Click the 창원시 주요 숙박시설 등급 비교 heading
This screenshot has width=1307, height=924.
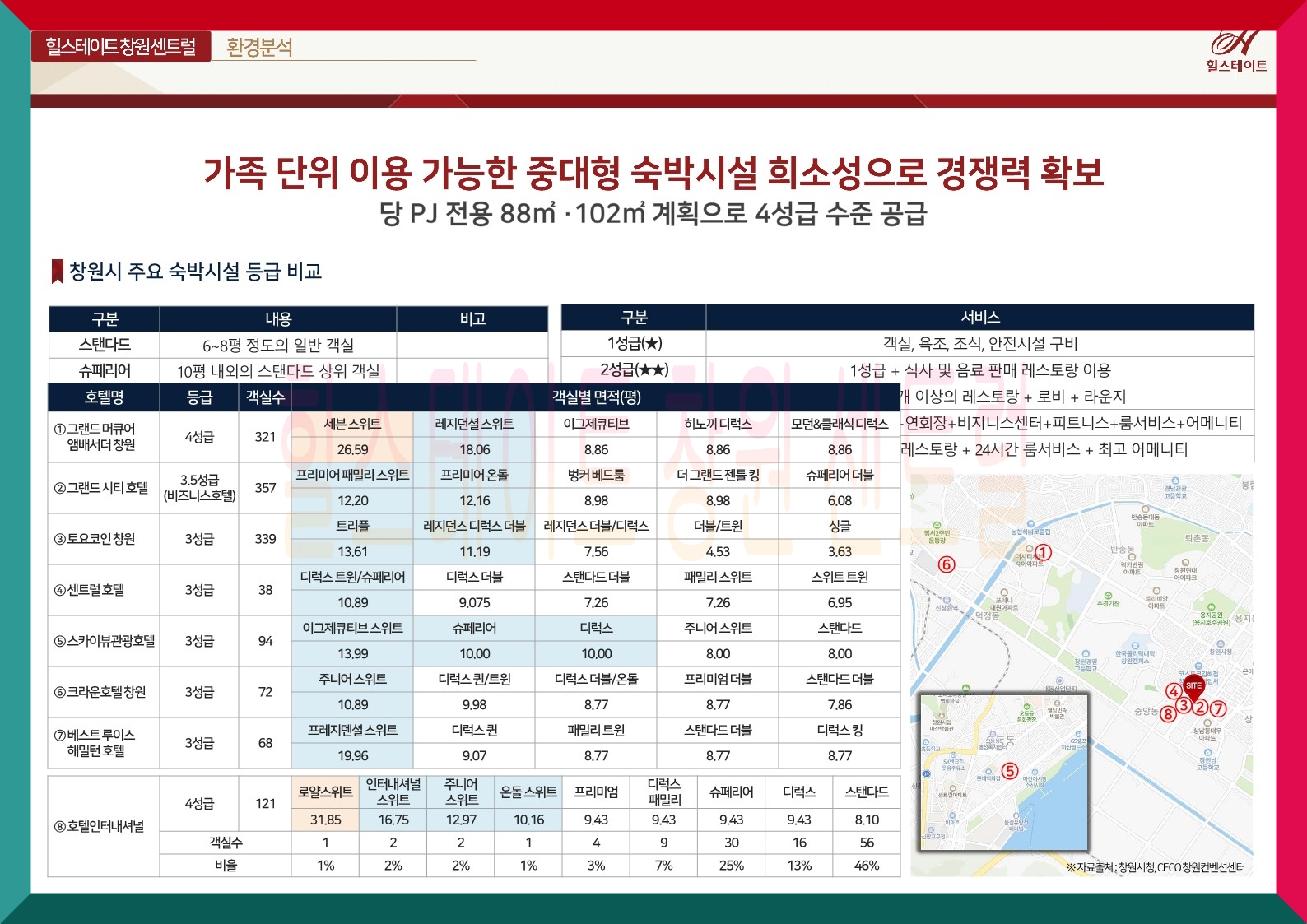click(195, 272)
